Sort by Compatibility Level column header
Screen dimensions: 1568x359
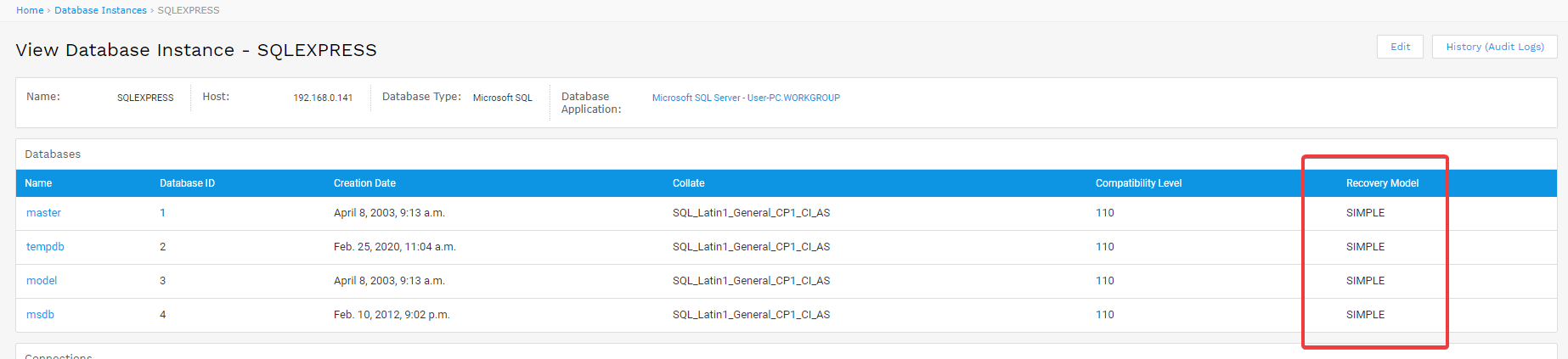point(1138,183)
